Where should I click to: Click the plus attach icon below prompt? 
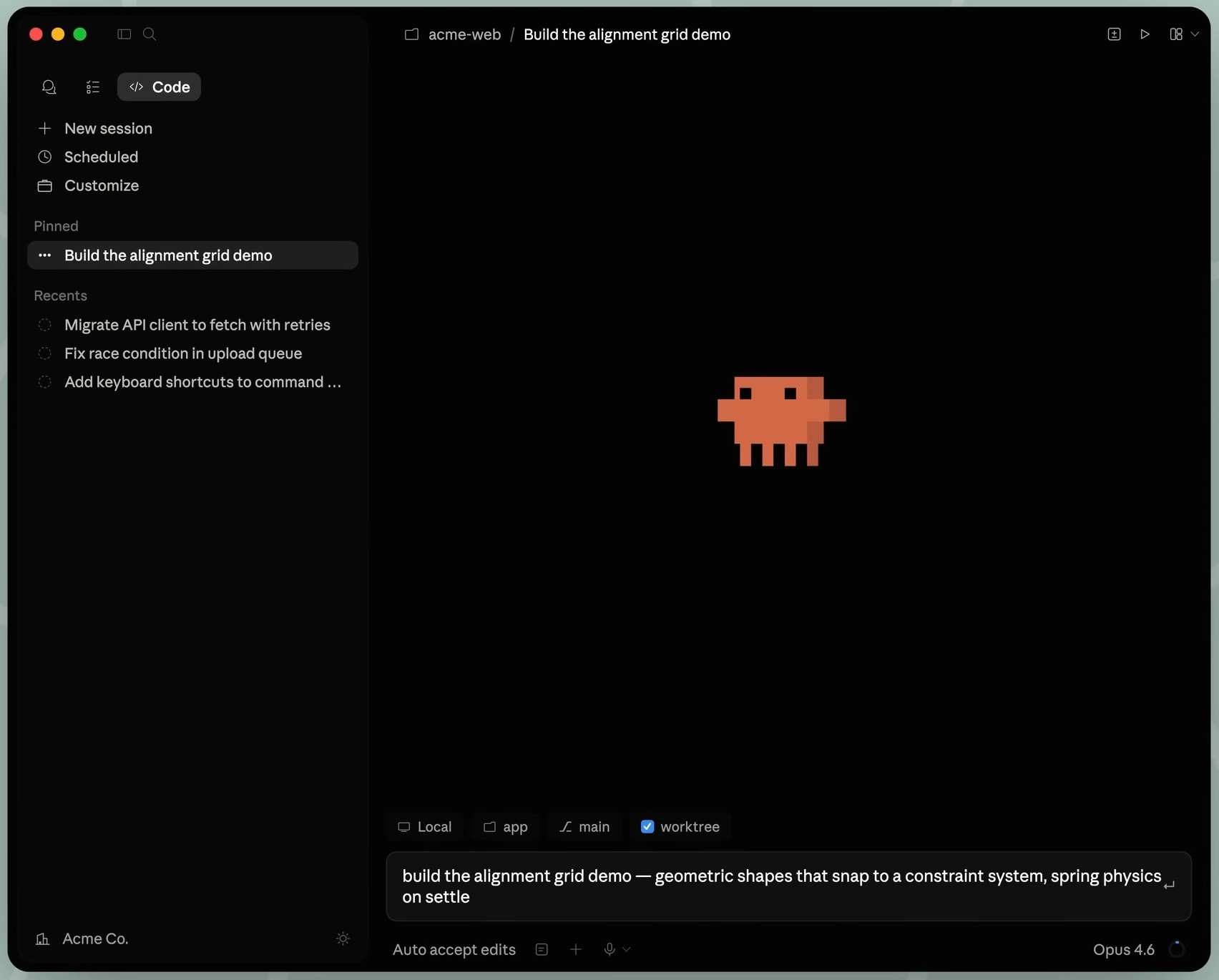click(576, 949)
